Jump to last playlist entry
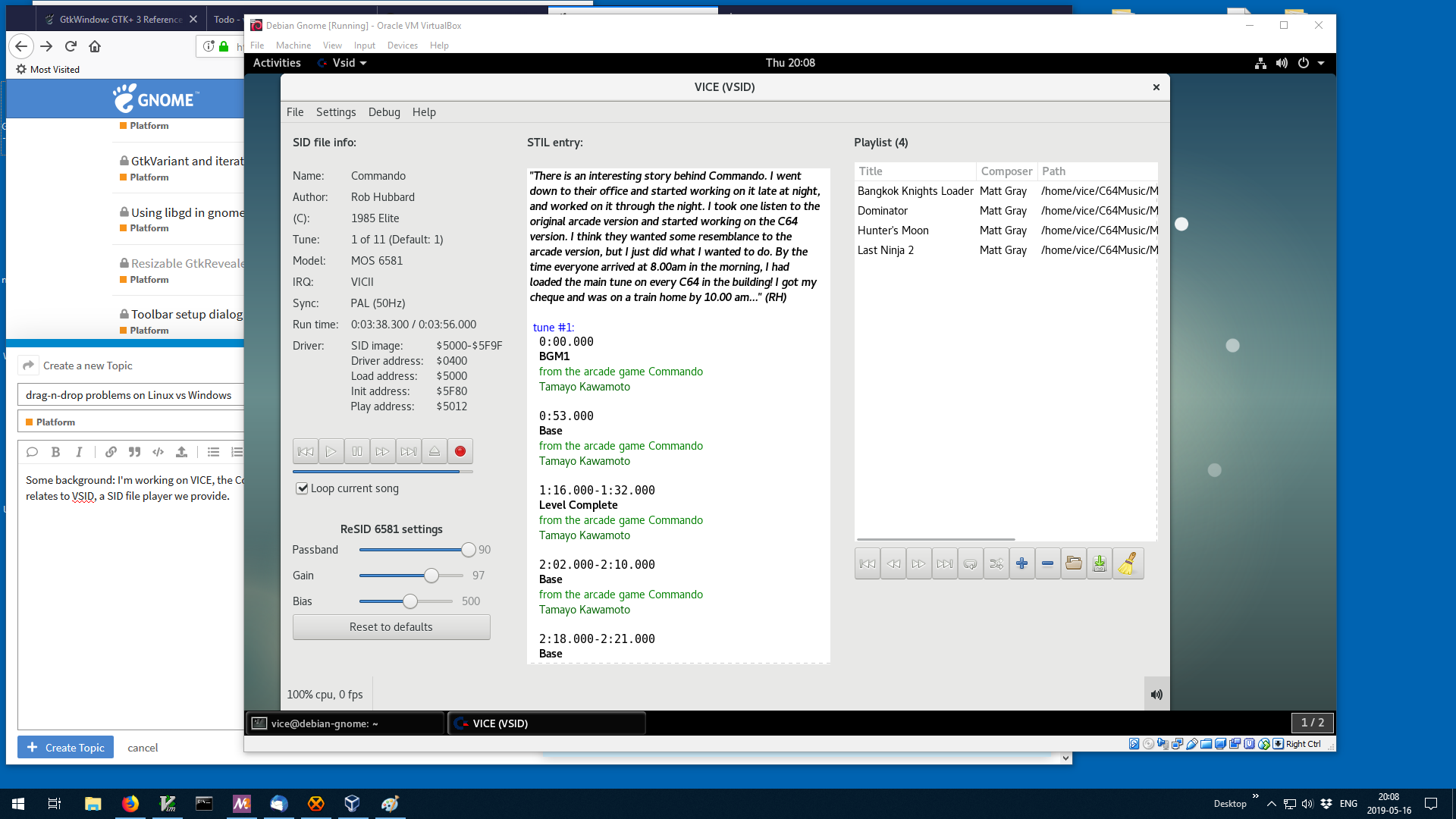1456x819 pixels. pyautogui.click(x=945, y=563)
